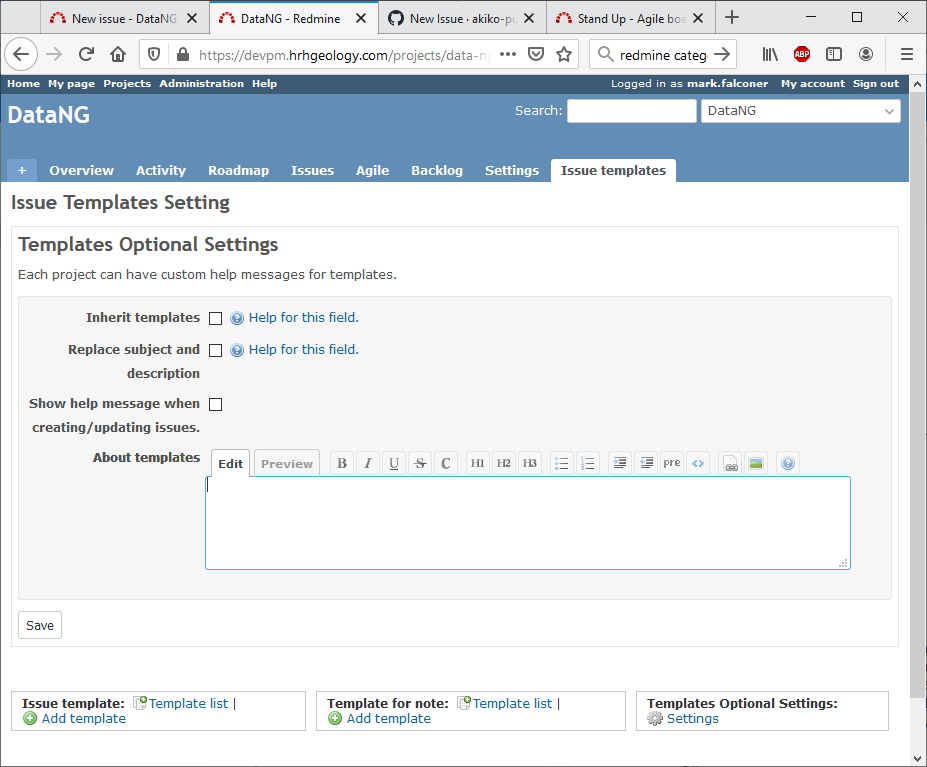Open the Adblock Plus extension icon
Viewport: 927px width, 767px height.
[802, 54]
